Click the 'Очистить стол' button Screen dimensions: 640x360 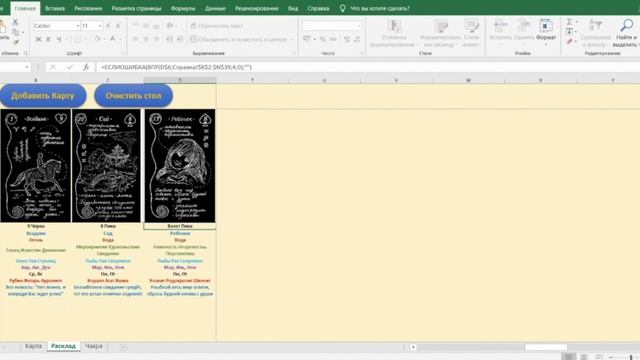point(133,96)
